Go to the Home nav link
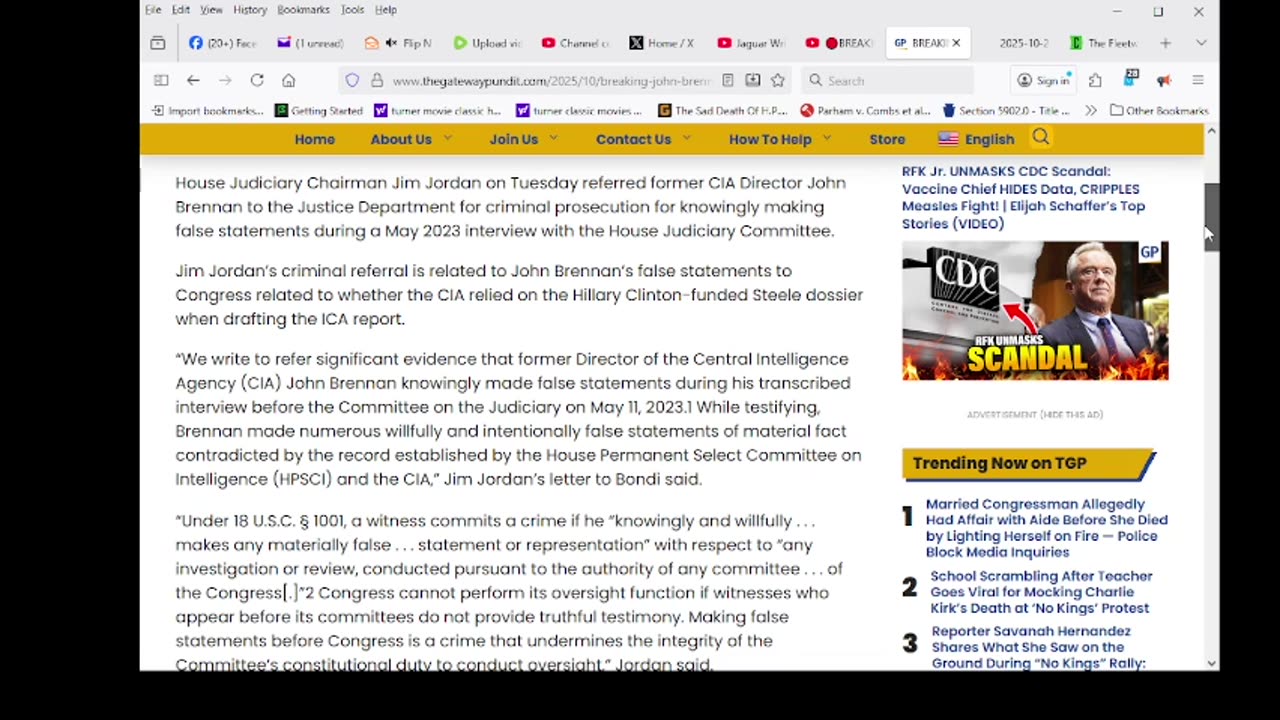This screenshot has height=720, width=1280. pyautogui.click(x=315, y=139)
